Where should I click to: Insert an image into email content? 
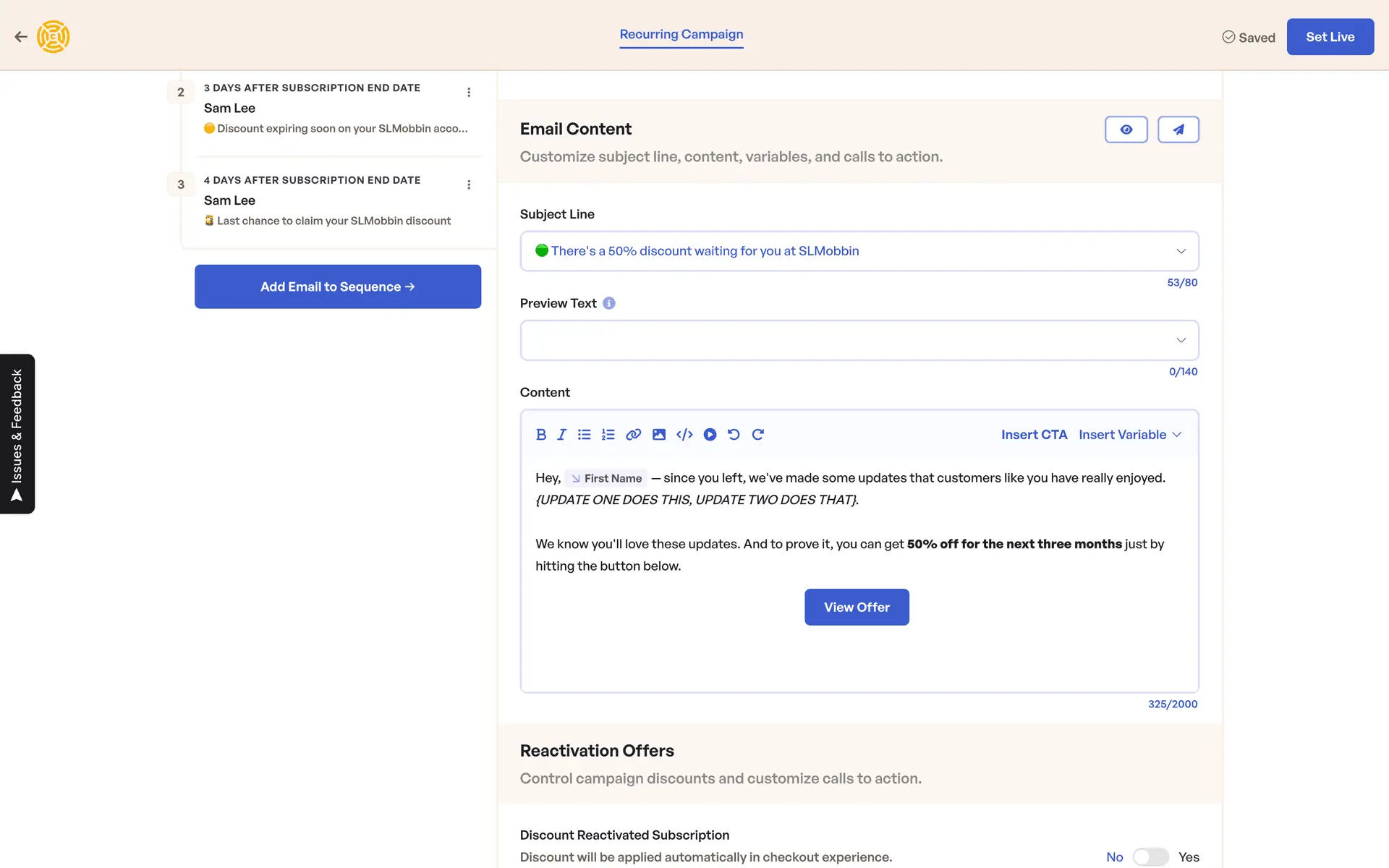pyautogui.click(x=658, y=435)
